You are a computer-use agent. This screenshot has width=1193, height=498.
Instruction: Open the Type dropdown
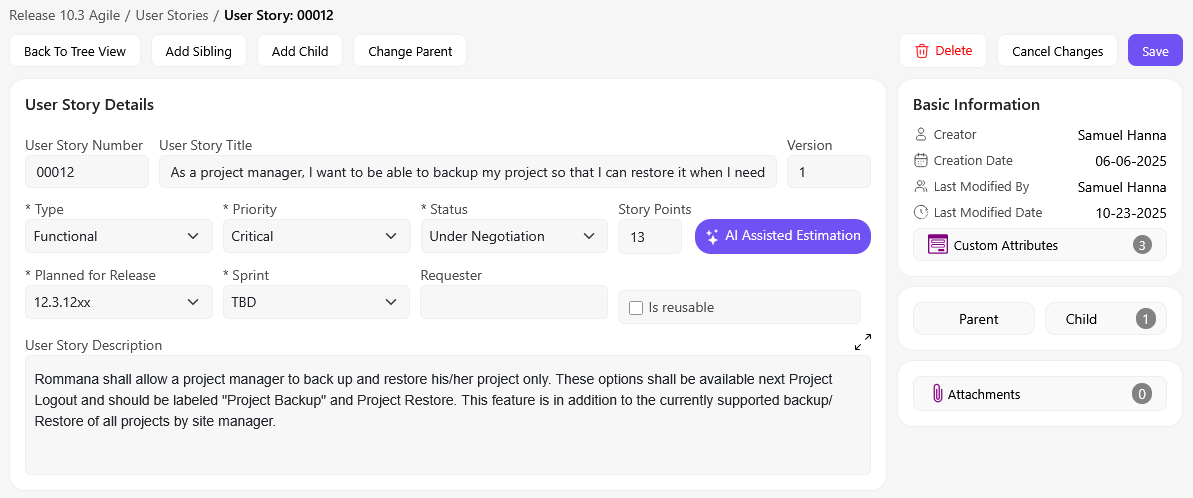coord(118,236)
